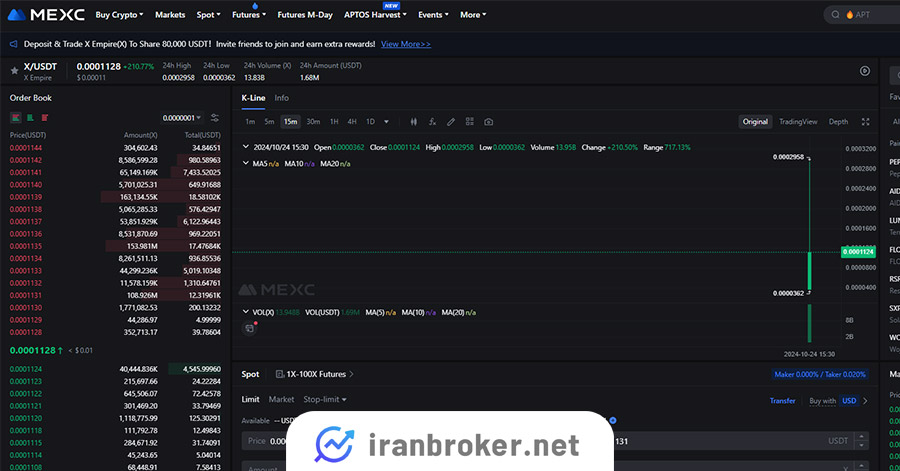Collapse the candle OHLC info line

click(246, 147)
